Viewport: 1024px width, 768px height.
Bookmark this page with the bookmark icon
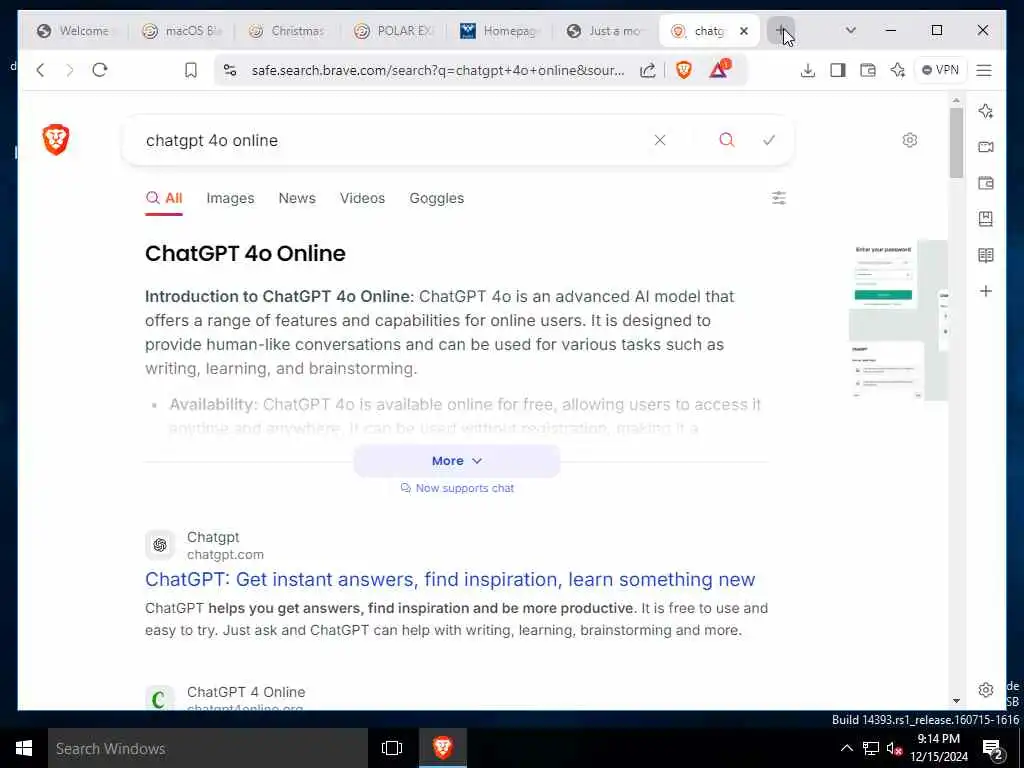tap(191, 70)
